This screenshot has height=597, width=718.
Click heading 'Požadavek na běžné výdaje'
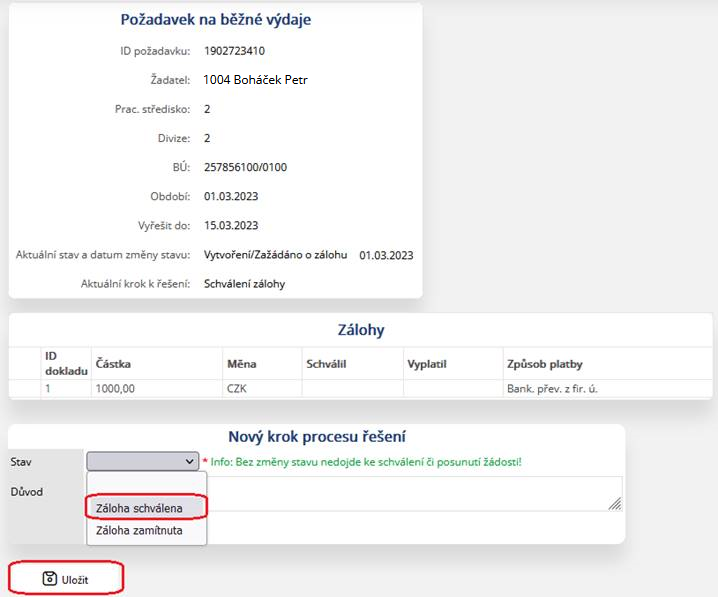pyautogui.click(x=216, y=20)
